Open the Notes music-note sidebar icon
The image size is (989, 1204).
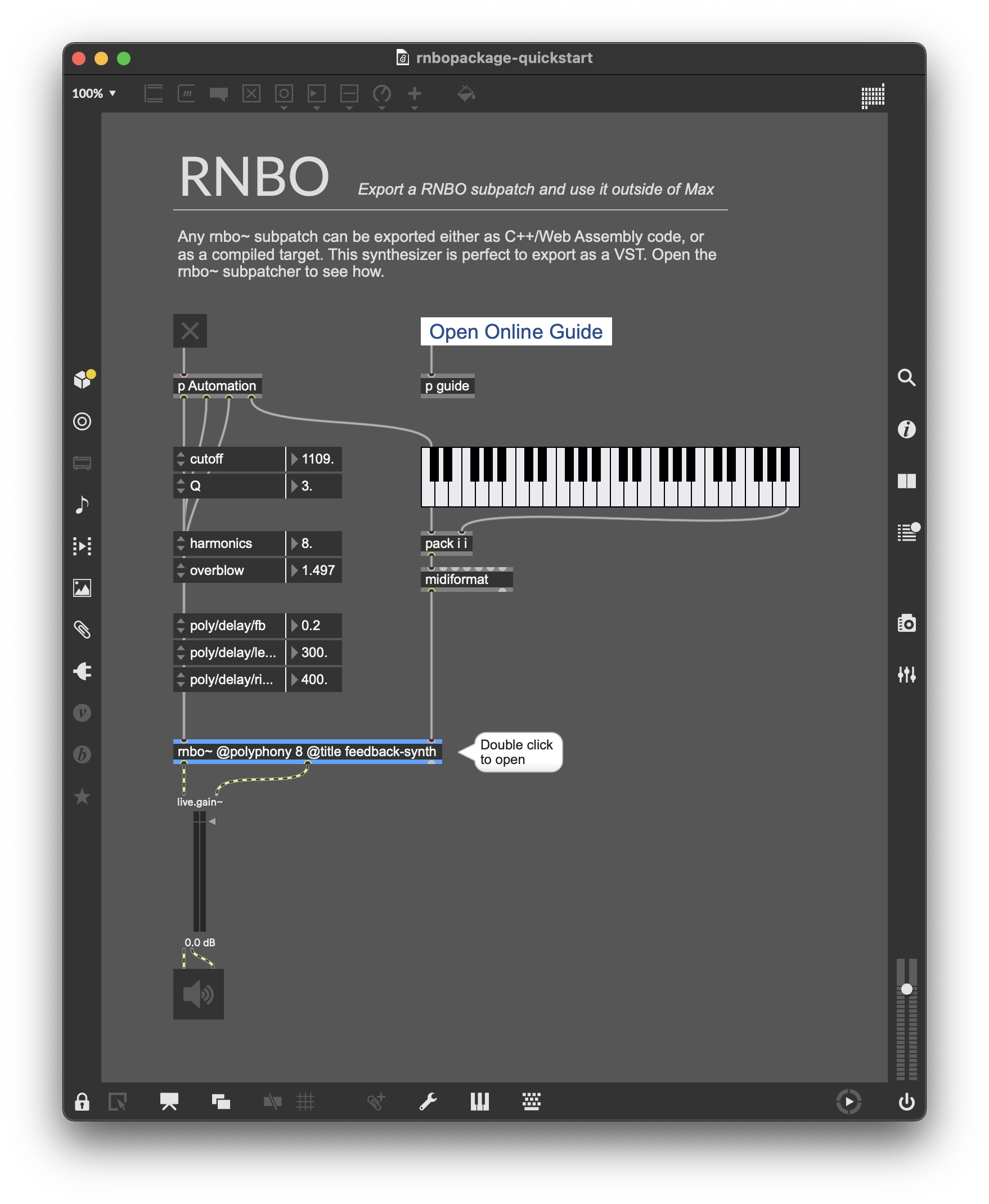(82, 504)
